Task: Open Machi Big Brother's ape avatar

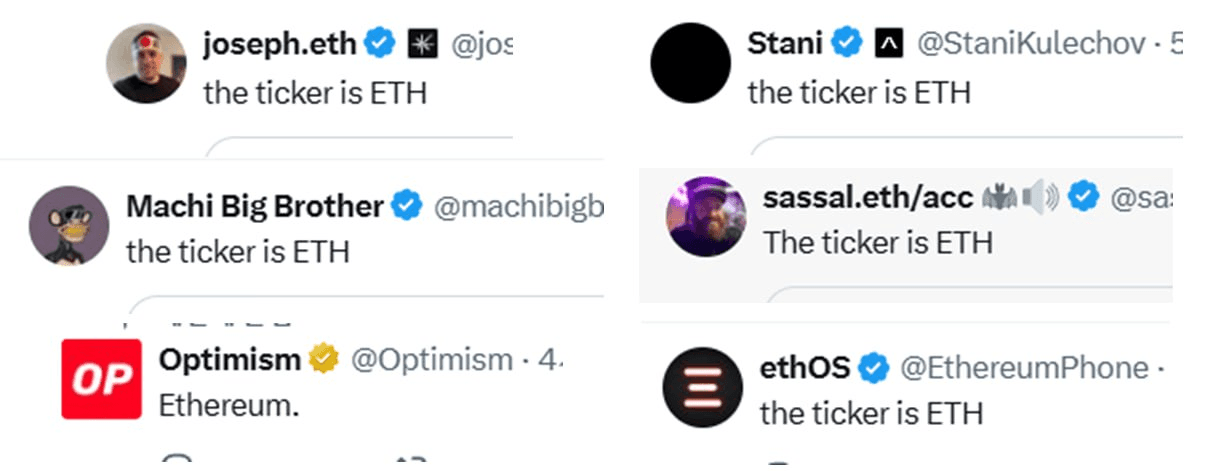Action: (x=69, y=225)
